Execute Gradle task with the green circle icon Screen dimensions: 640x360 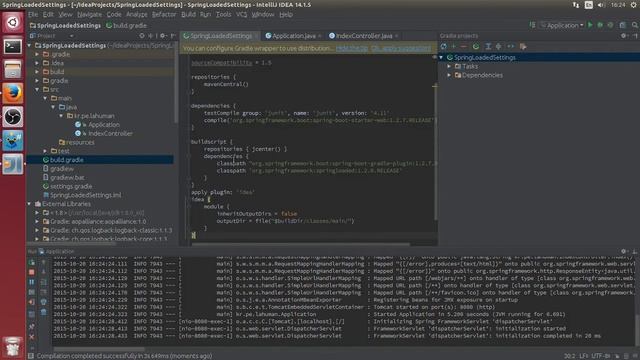click(x=476, y=47)
